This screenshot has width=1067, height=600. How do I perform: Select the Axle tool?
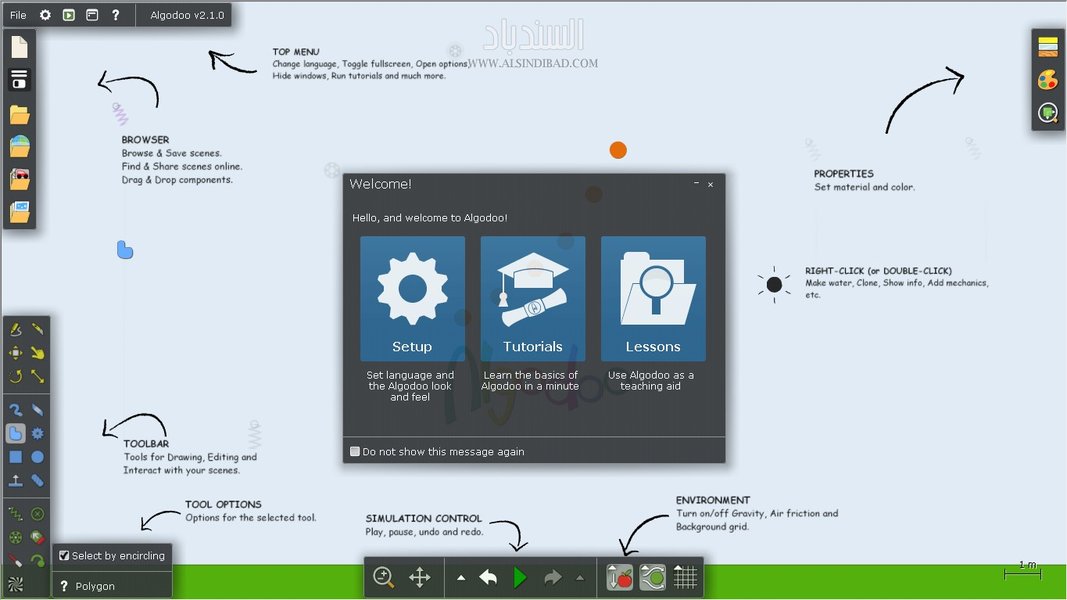[16, 537]
